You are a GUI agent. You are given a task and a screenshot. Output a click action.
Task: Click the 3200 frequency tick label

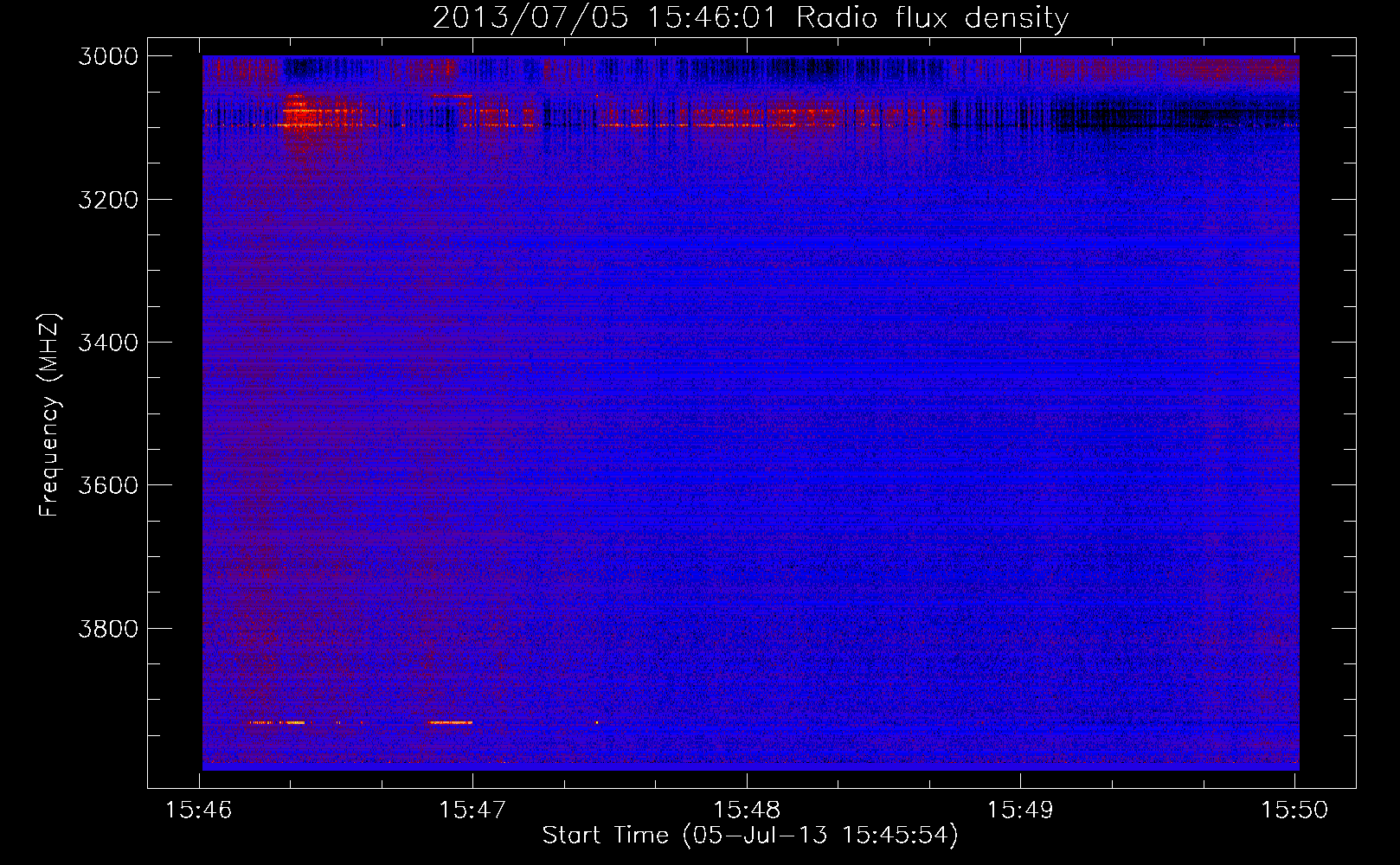tap(108, 200)
